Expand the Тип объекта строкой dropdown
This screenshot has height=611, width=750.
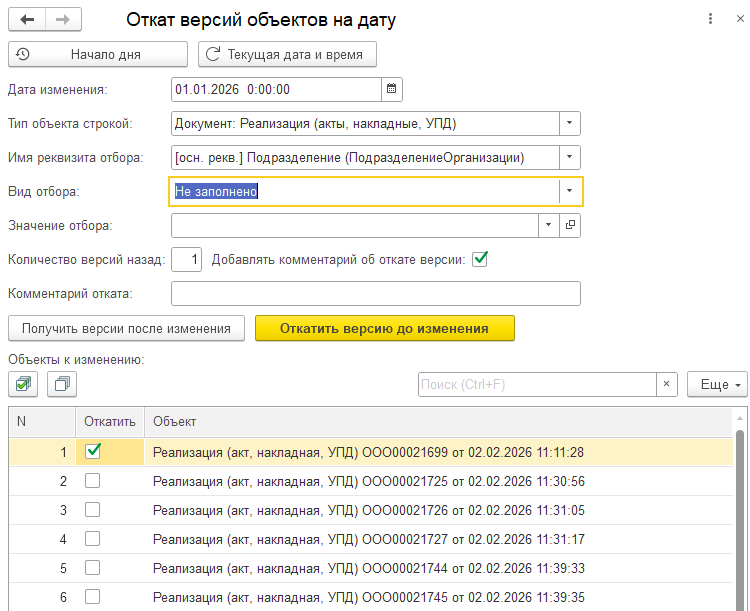(x=569, y=123)
